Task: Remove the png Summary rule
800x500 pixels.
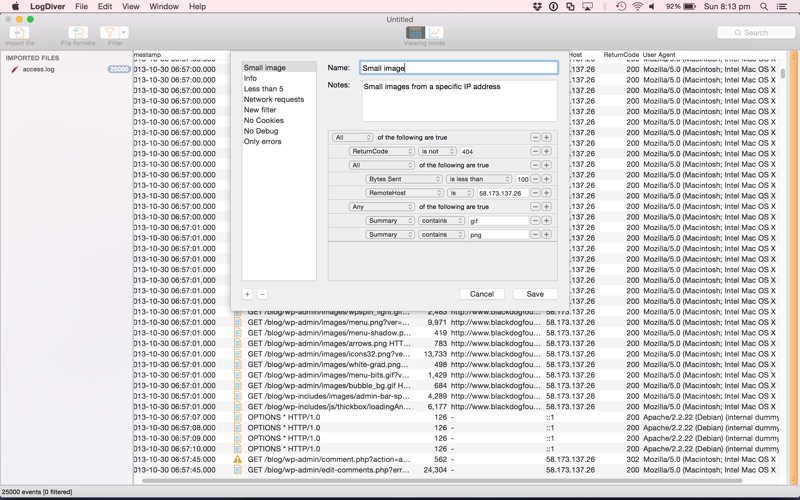Action: click(x=535, y=235)
